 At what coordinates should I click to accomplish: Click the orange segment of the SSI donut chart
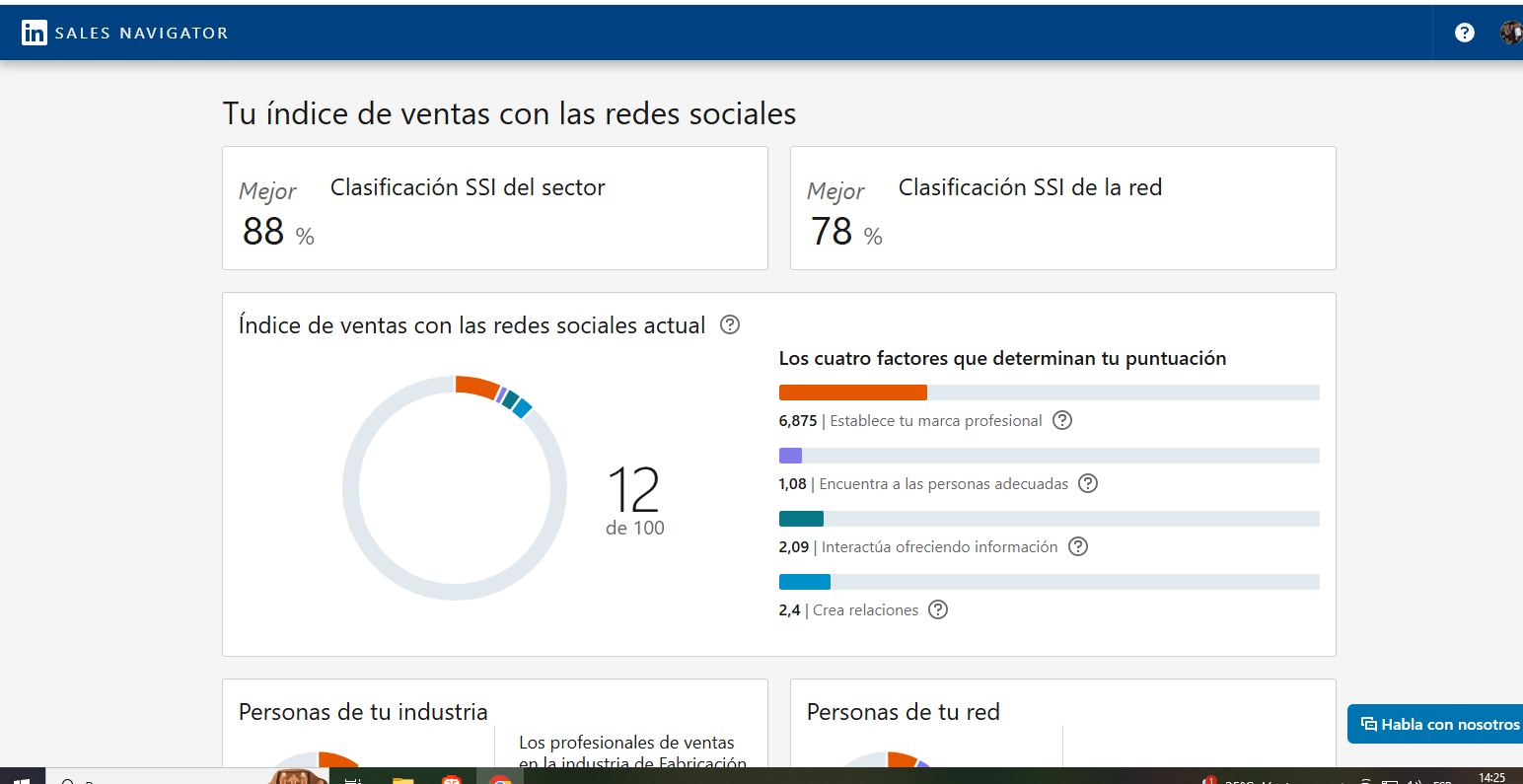click(477, 386)
